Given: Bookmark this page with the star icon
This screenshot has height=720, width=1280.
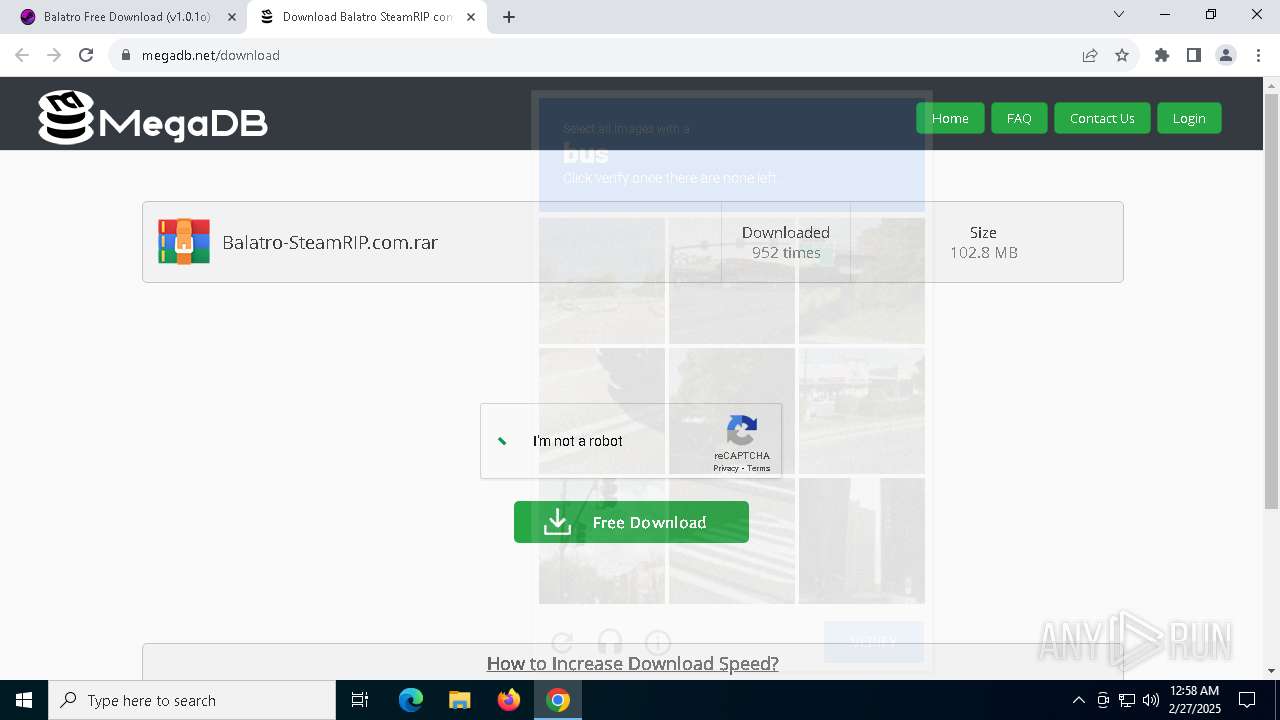Looking at the screenshot, I should pyautogui.click(x=1122, y=55).
